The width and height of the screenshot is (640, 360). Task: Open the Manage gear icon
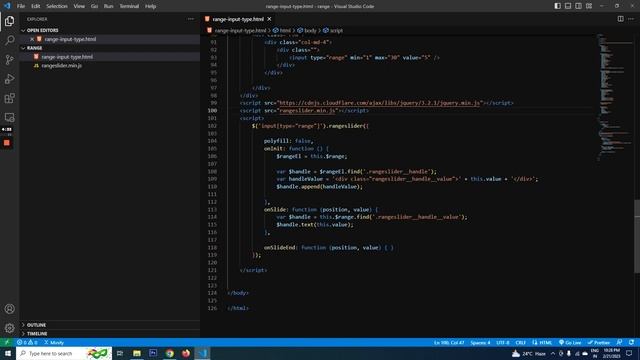point(9,328)
